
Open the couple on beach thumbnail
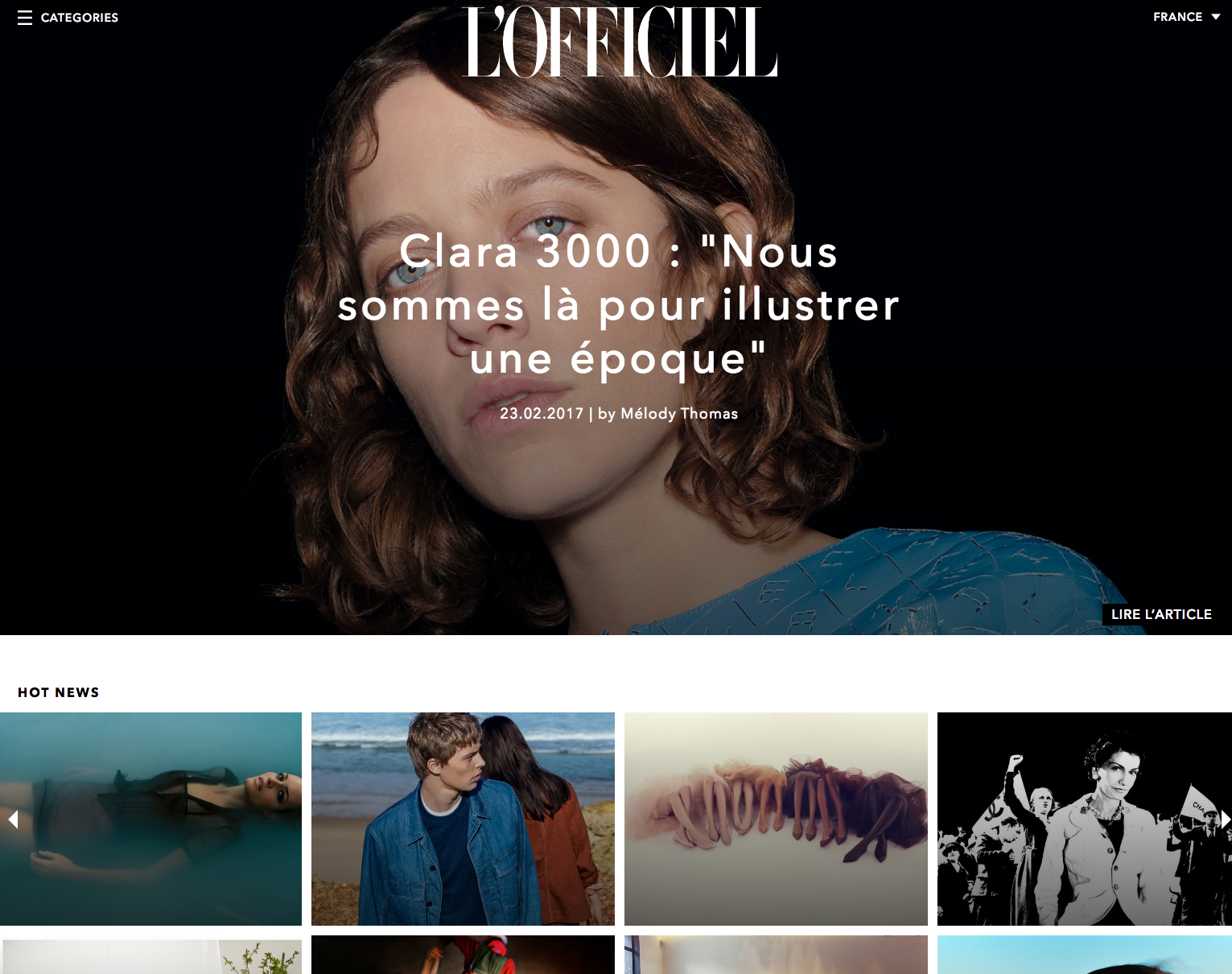click(463, 819)
